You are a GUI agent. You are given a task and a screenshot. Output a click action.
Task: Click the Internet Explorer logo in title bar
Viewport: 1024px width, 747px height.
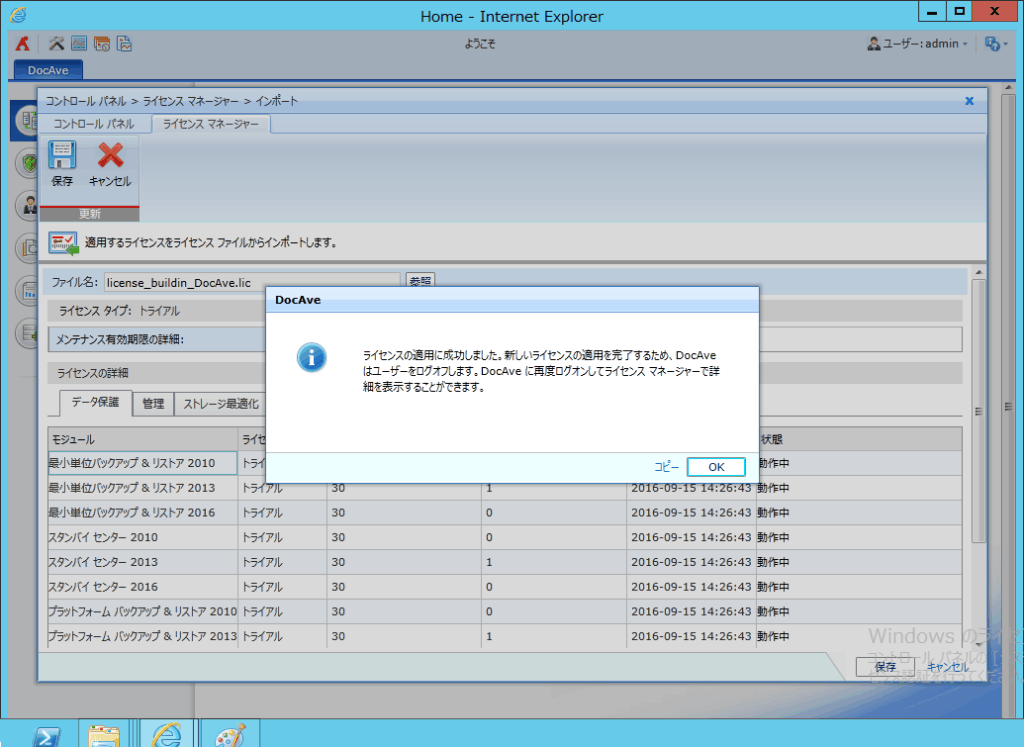click(18, 15)
